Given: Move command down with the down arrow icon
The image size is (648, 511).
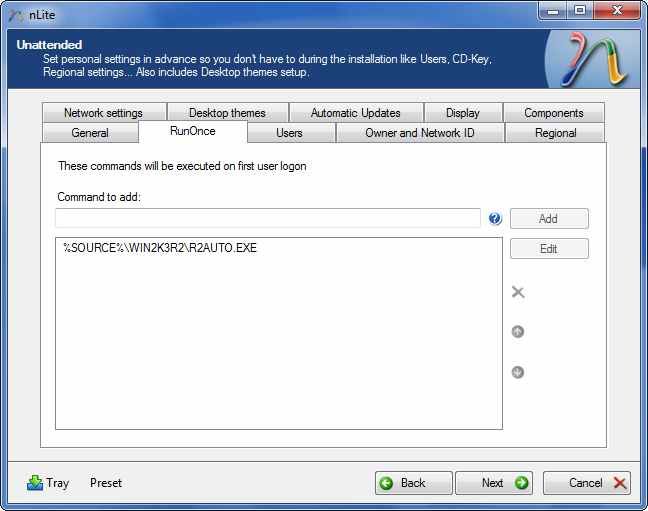Looking at the screenshot, I should [x=518, y=372].
